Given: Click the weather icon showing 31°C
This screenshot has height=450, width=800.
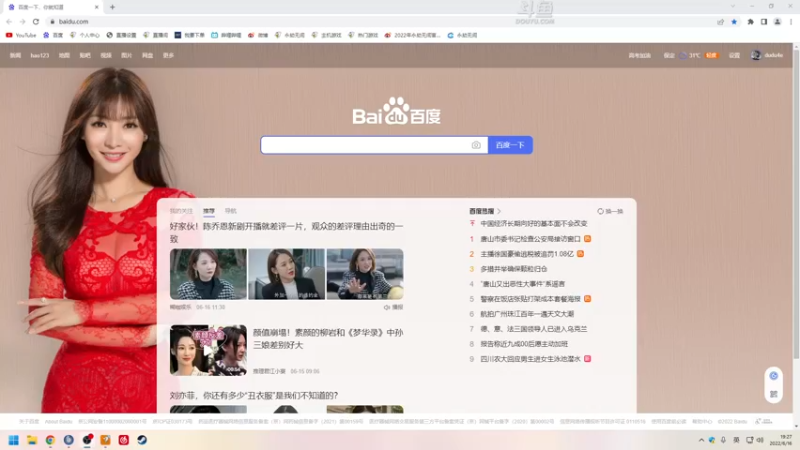Looking at the screenshot, I should (x=683, y=55).
